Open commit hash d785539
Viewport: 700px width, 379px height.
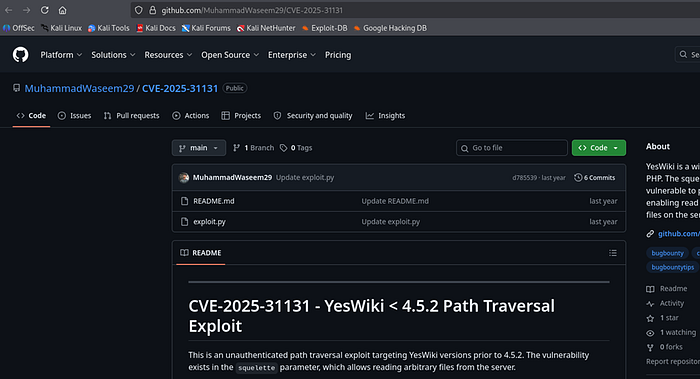click(x=525, y=178)
